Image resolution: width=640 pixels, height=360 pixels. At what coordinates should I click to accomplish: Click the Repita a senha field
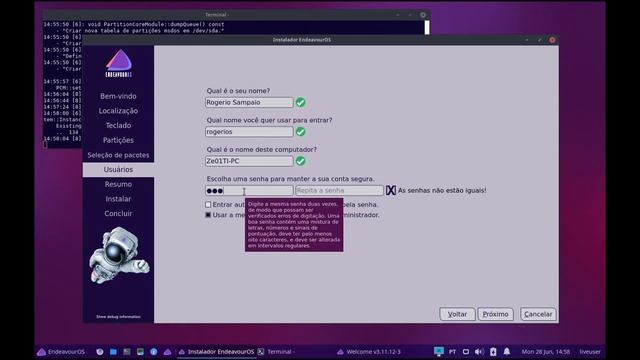(x=339, y=191)
